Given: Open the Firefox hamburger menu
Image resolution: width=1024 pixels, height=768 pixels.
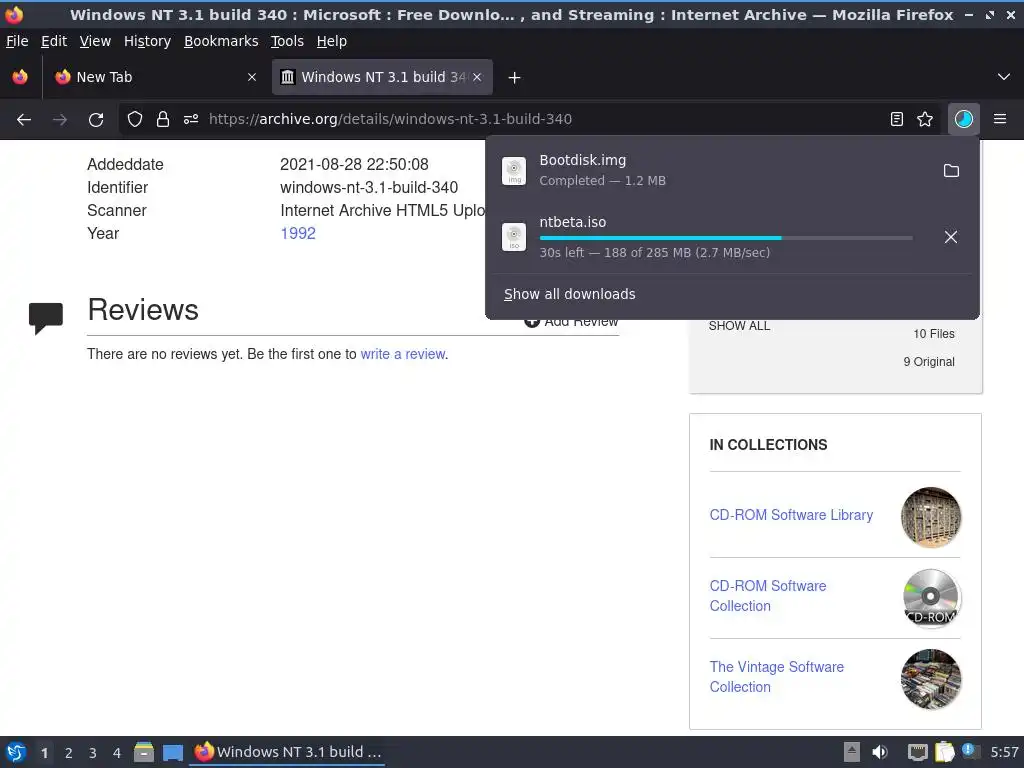Looking at the screenshot, I should (x=1000, y=119).
